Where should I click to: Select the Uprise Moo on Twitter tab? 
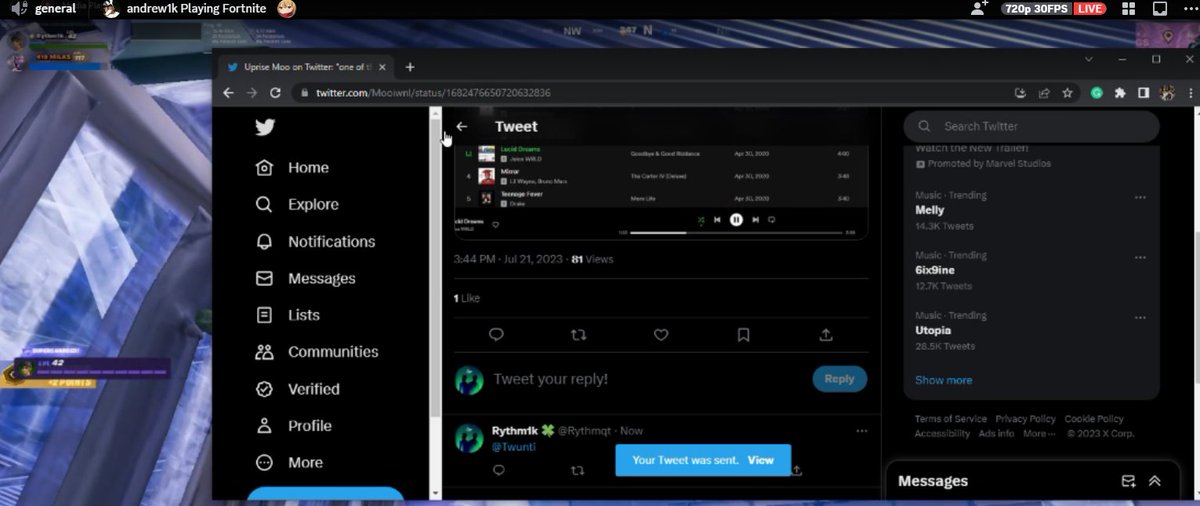pos(307,67)
